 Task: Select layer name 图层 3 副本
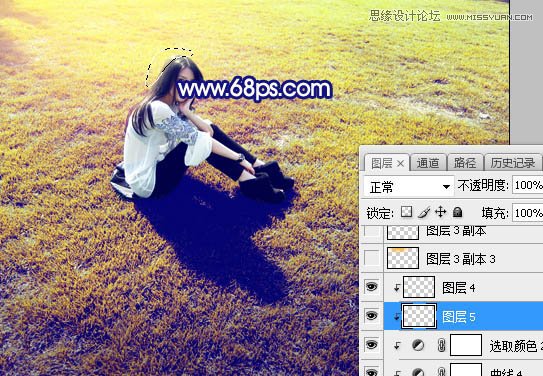click(456, 231)
